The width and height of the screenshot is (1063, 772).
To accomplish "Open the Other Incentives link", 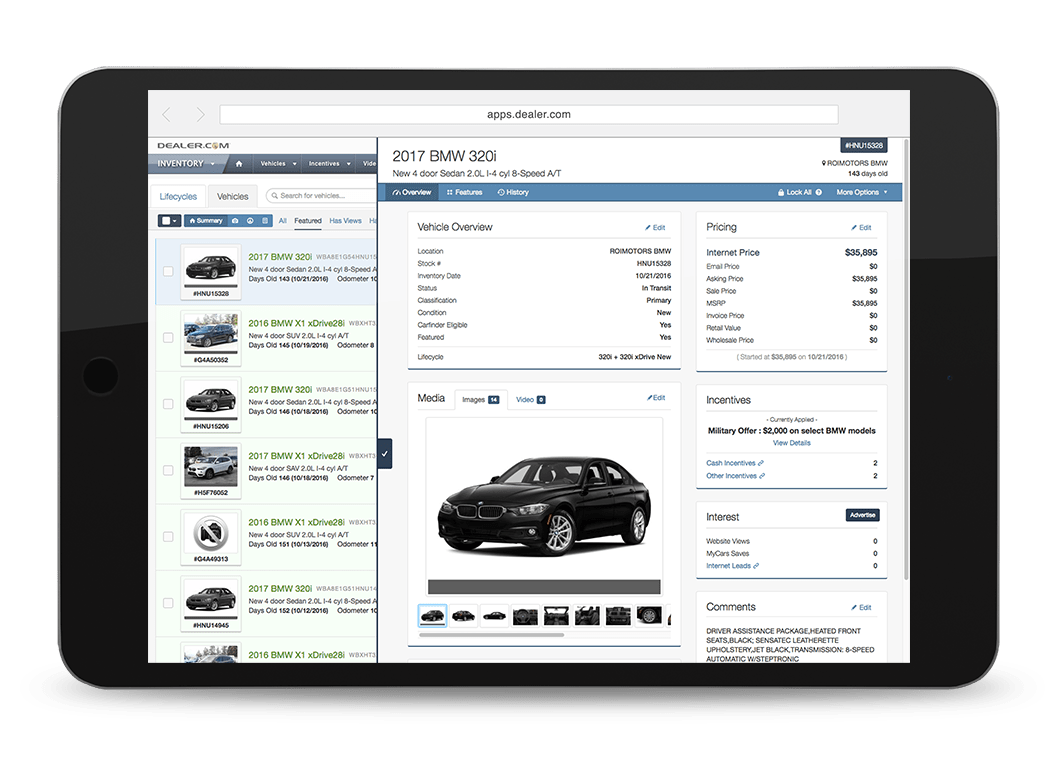I will coord(736,476).
